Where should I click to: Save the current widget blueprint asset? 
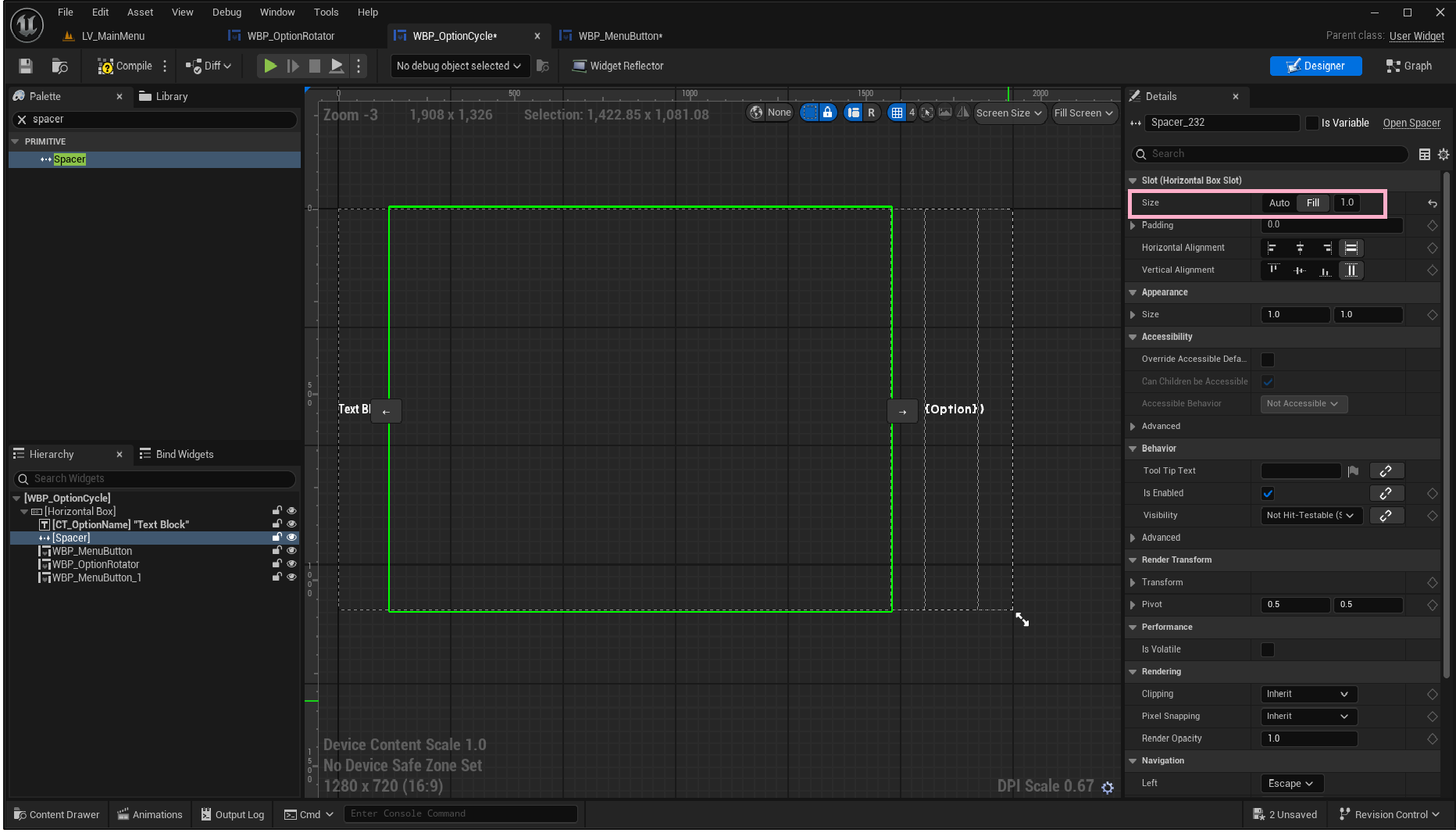[26, 66]
